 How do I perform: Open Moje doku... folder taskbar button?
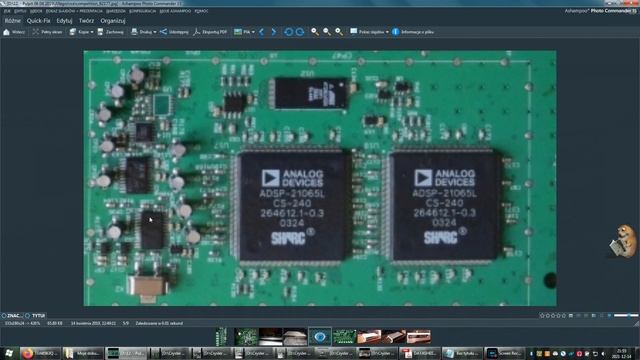83,353
